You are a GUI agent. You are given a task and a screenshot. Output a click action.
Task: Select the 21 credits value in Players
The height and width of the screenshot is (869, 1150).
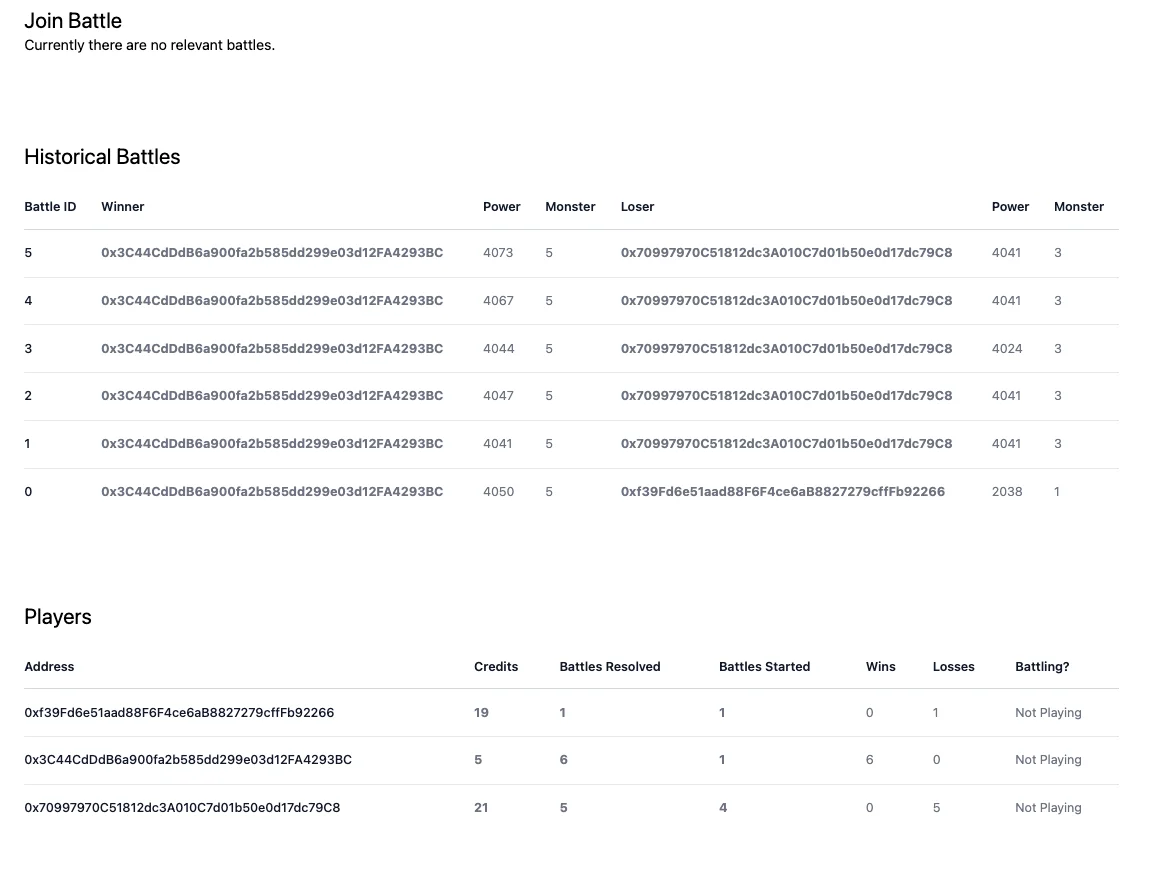[481, 808]
